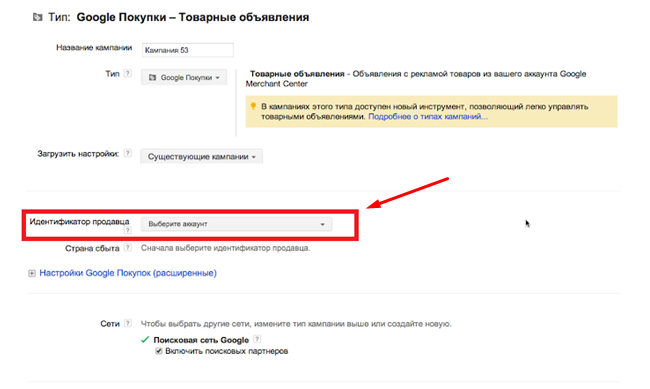Expand Настройки Google Покупок plus icon
650x389 pixels.
tap(32, 273)
